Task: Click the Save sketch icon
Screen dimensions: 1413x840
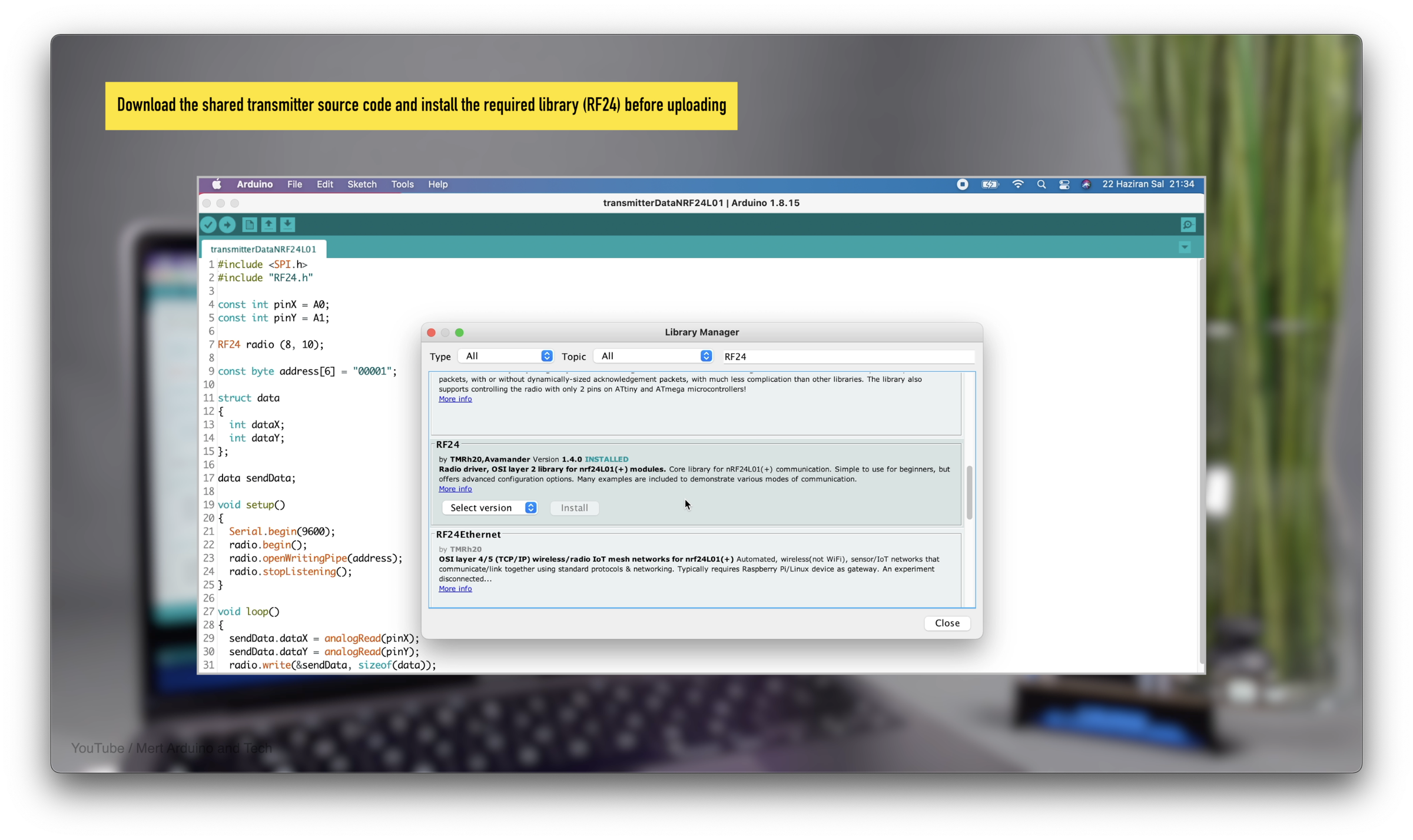Action: pos(287,224)
